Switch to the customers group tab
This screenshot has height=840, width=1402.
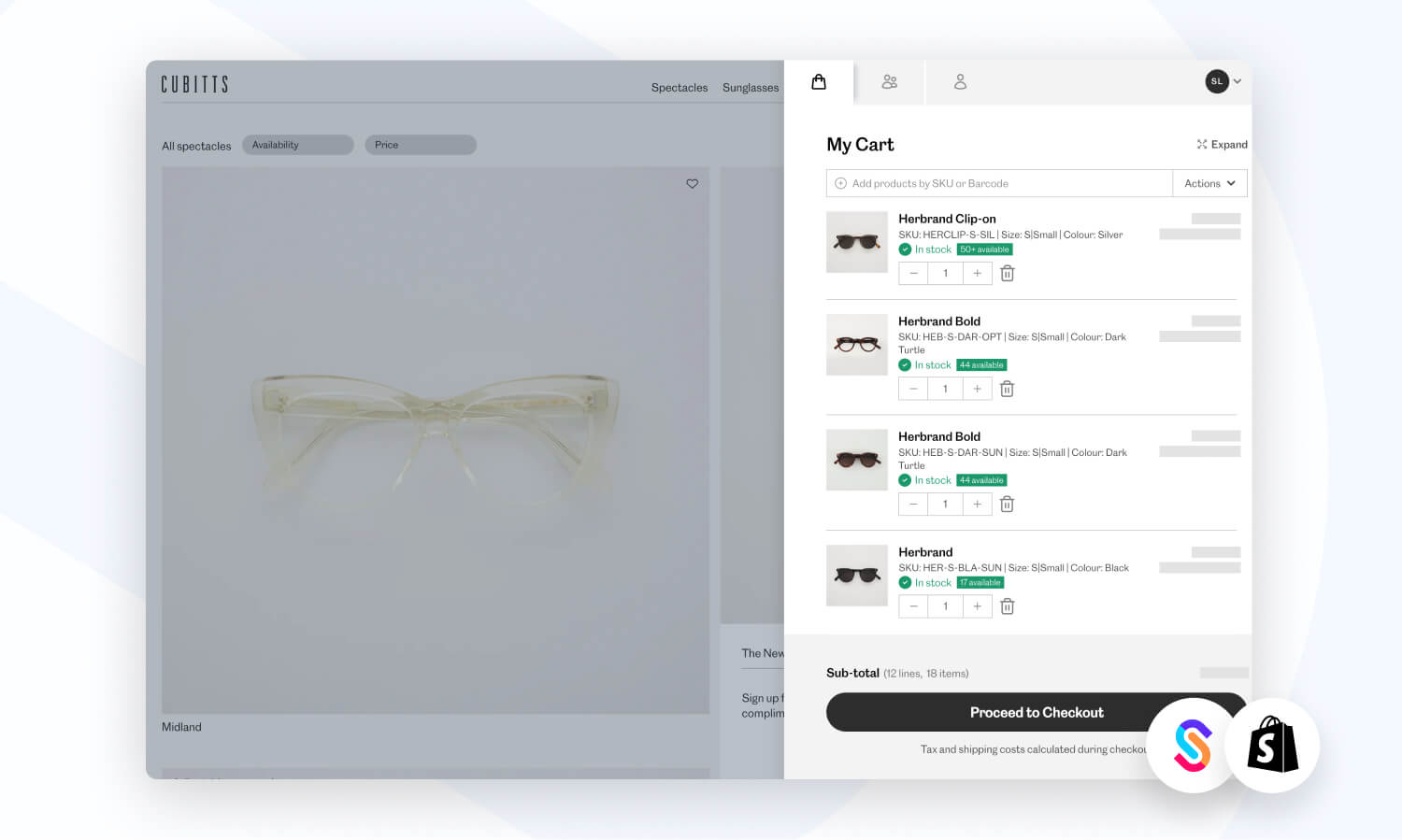pyautogui.click(x=889, y=82)
